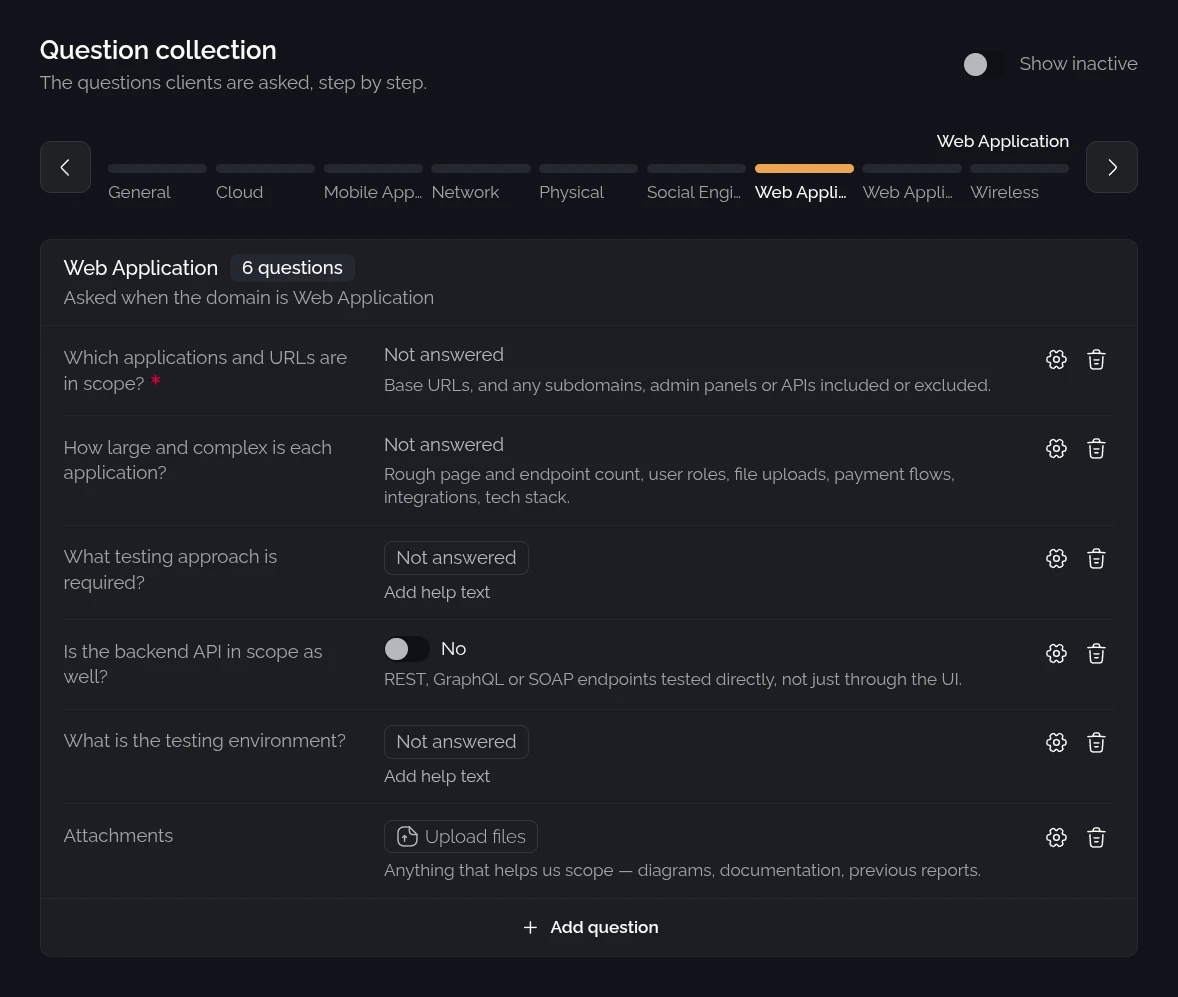Click help text beginning 'Base URLs, and any subdomains'
Screen dimensions: 1178x997
pos(687,385)
